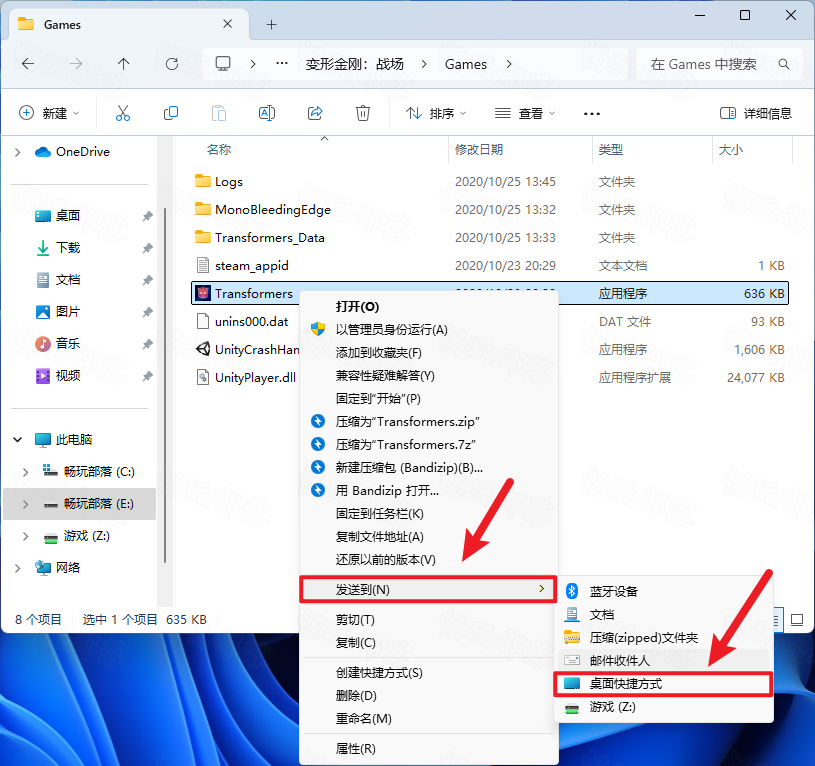Screen dimensions: 815x766
Task: Expand the Network tree node
Action: [18, 568]
